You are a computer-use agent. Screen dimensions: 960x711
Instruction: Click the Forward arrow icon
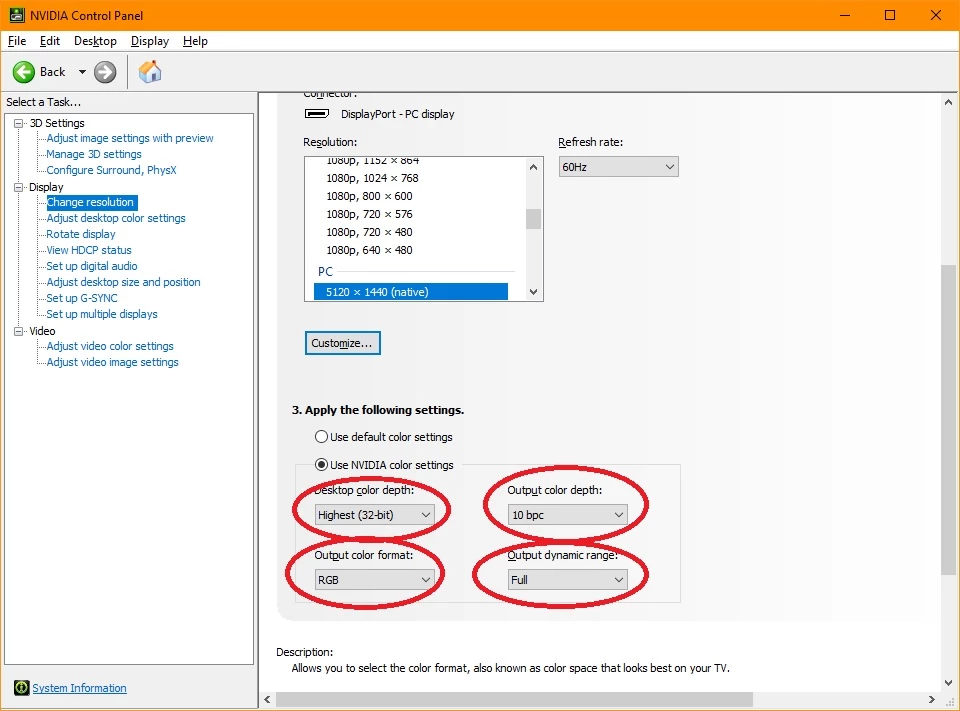[x=105, y=72]
